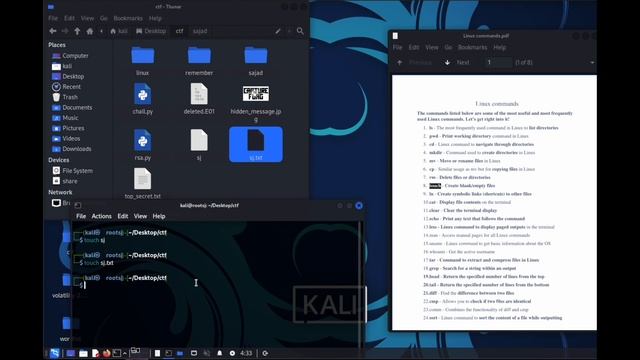Click the page number field in PDF viewer
This screenshot has width=640, height=360.
pos(497,62)
